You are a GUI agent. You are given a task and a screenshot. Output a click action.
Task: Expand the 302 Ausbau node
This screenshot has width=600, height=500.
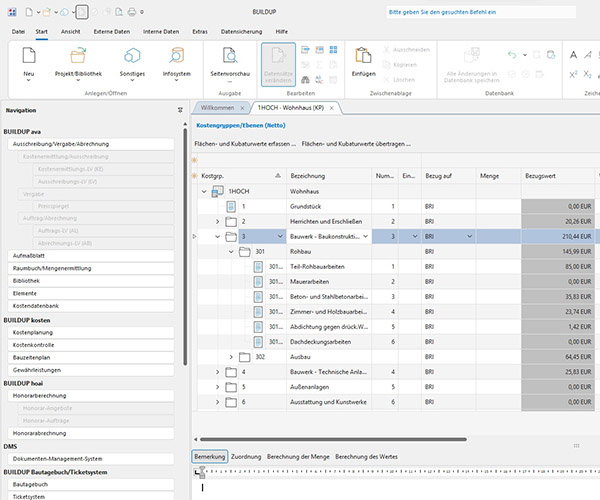coord(231,357)
